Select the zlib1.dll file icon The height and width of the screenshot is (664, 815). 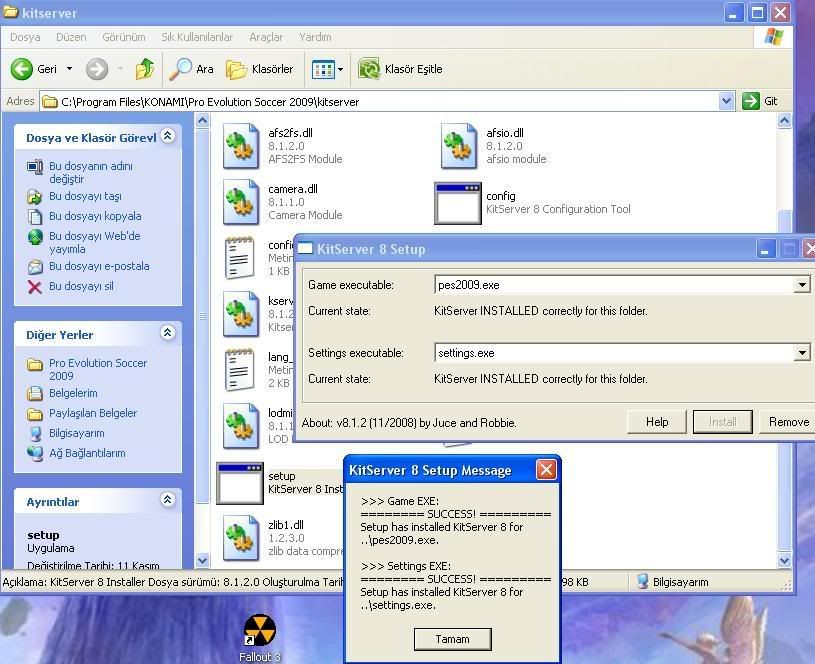pos(241,538)
